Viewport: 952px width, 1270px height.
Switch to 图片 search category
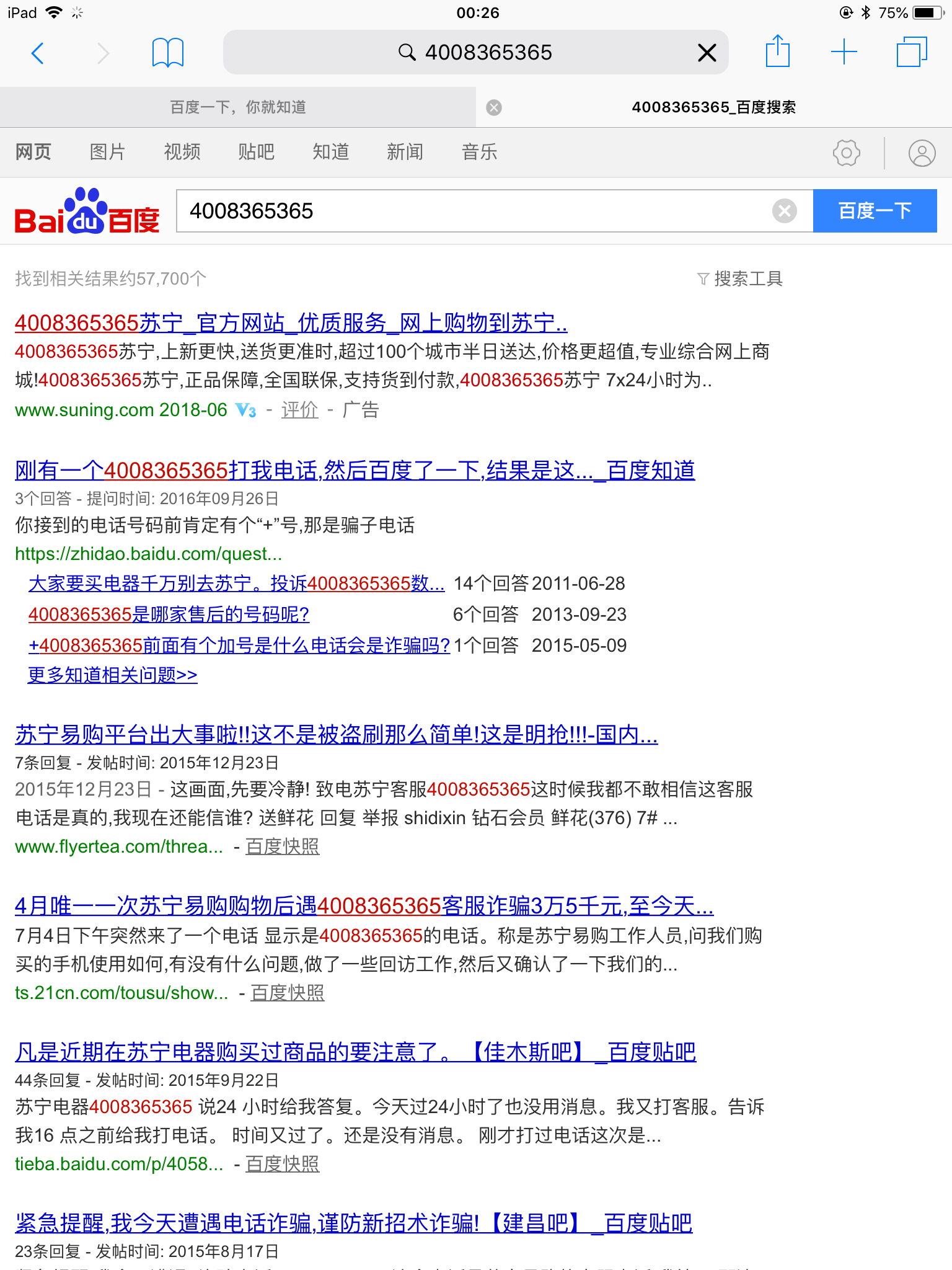(x=108, y=152)
